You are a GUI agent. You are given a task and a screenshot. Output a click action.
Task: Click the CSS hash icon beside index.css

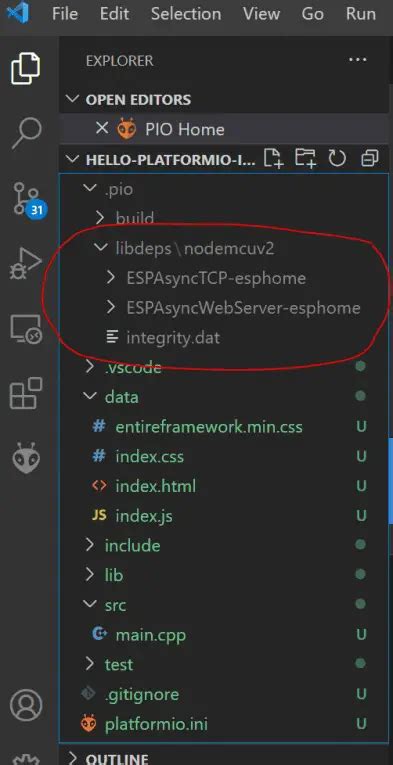(98, 457)
